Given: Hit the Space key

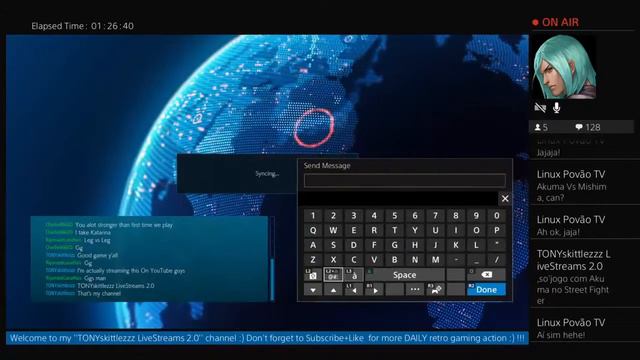Looking at the screenshot, I should 404,275.
